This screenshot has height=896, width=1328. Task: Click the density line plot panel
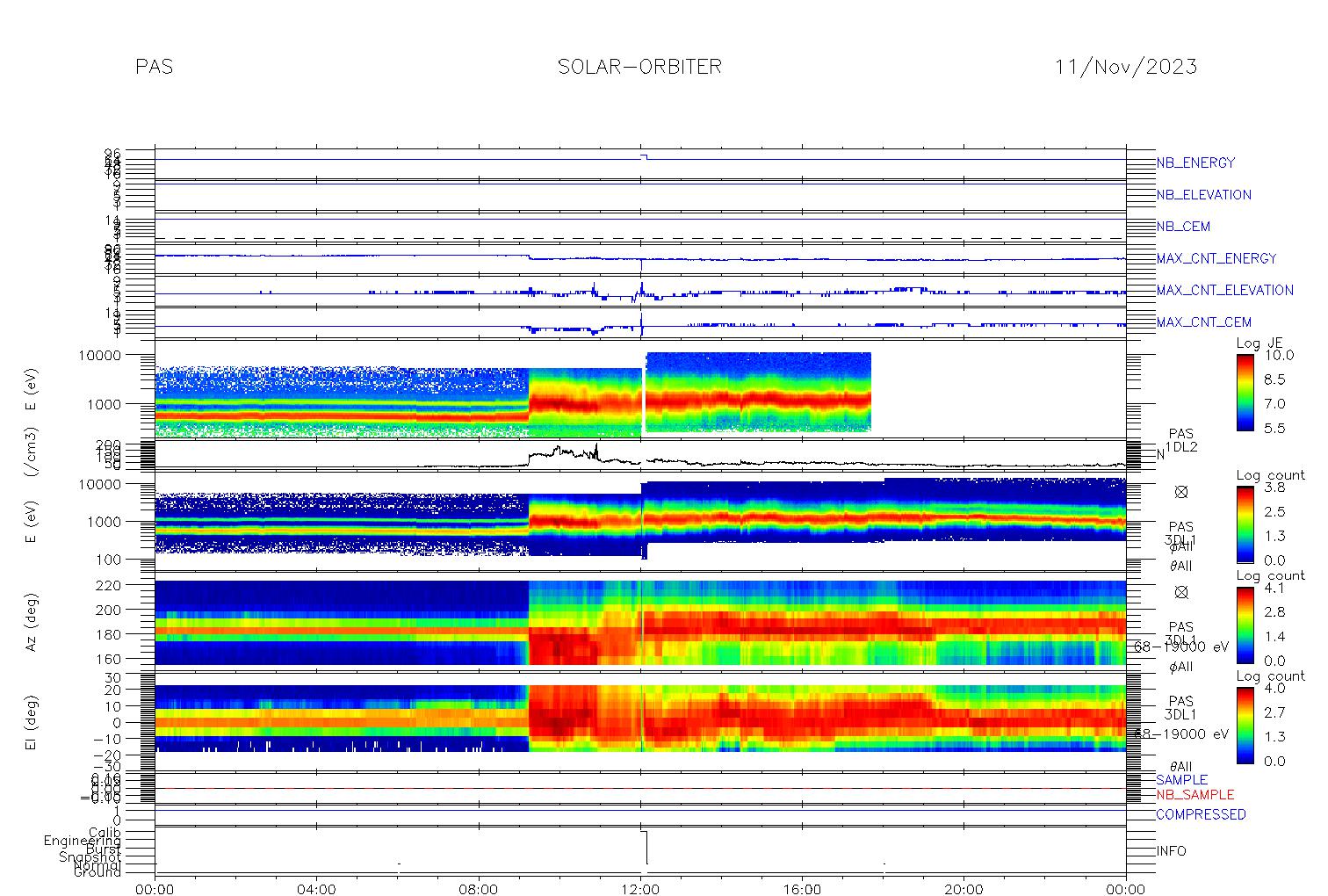pos(640,455)
